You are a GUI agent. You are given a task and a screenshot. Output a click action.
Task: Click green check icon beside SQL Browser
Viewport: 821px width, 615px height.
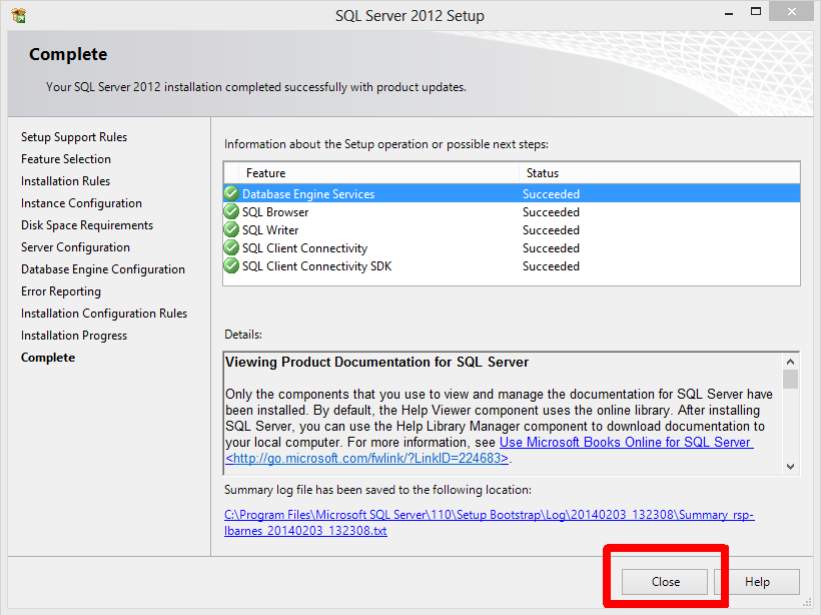231,211
